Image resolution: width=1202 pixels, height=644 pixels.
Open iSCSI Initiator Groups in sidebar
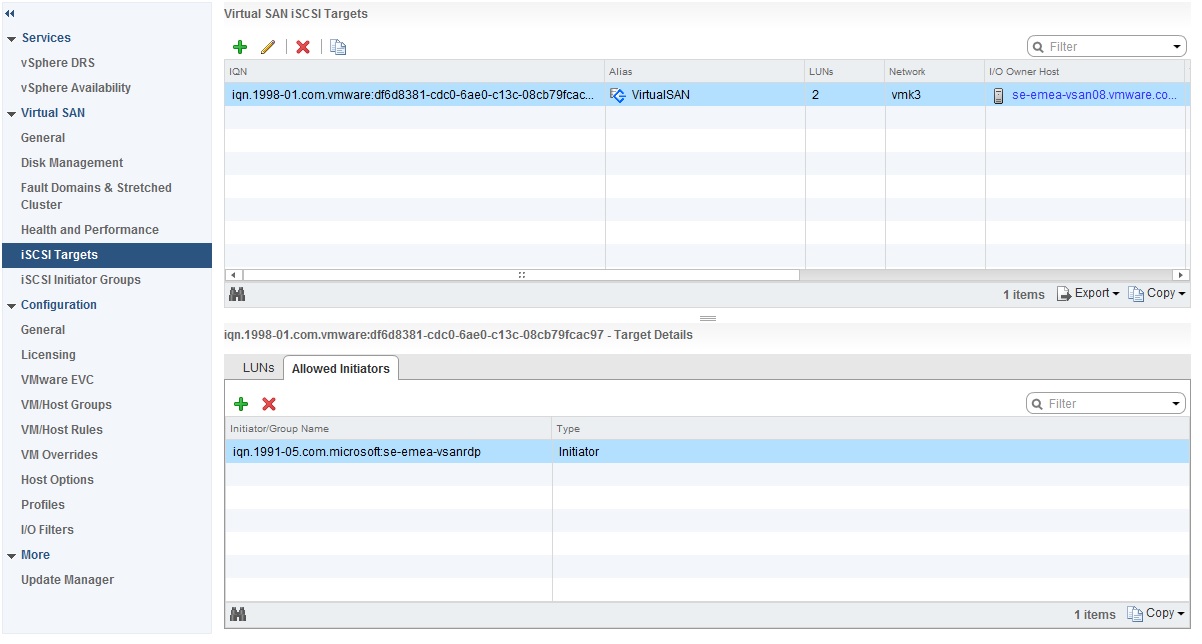point(80,280)
